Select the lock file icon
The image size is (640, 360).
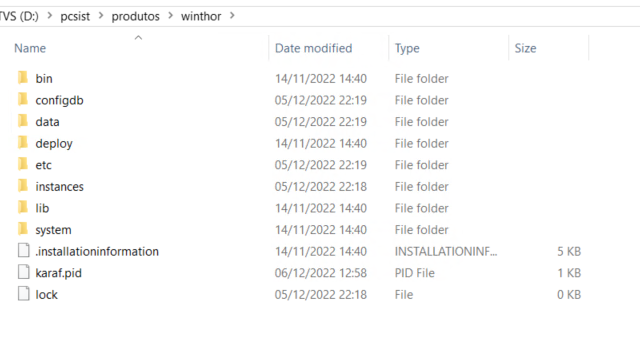(24, 293)
